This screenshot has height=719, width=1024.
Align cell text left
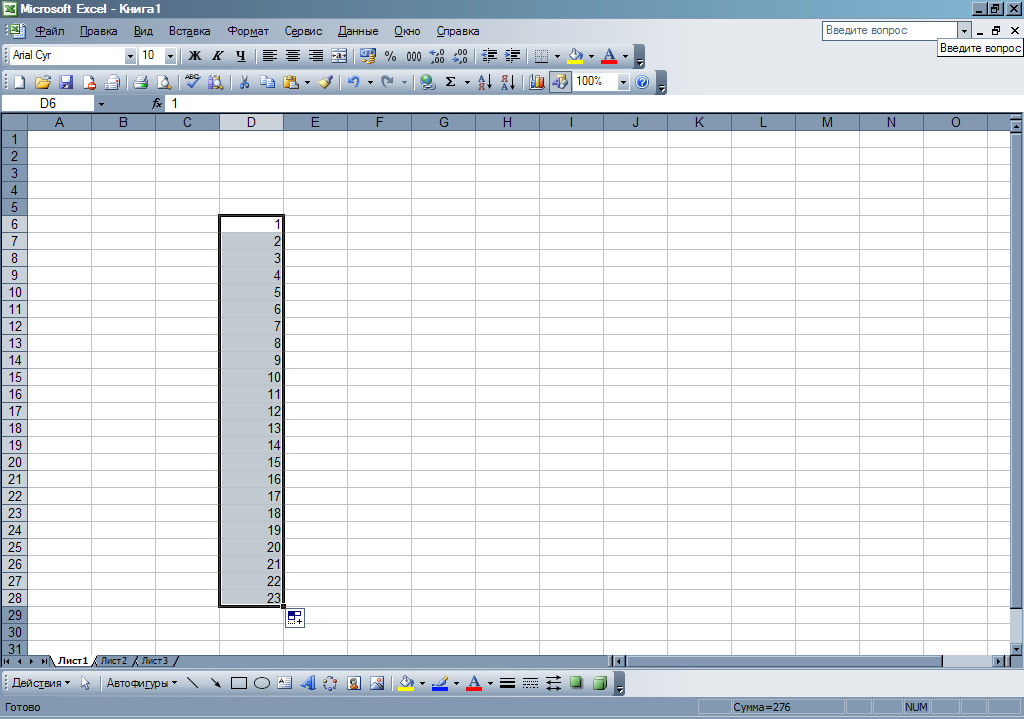pyautogui.click(x=270, y=56)
